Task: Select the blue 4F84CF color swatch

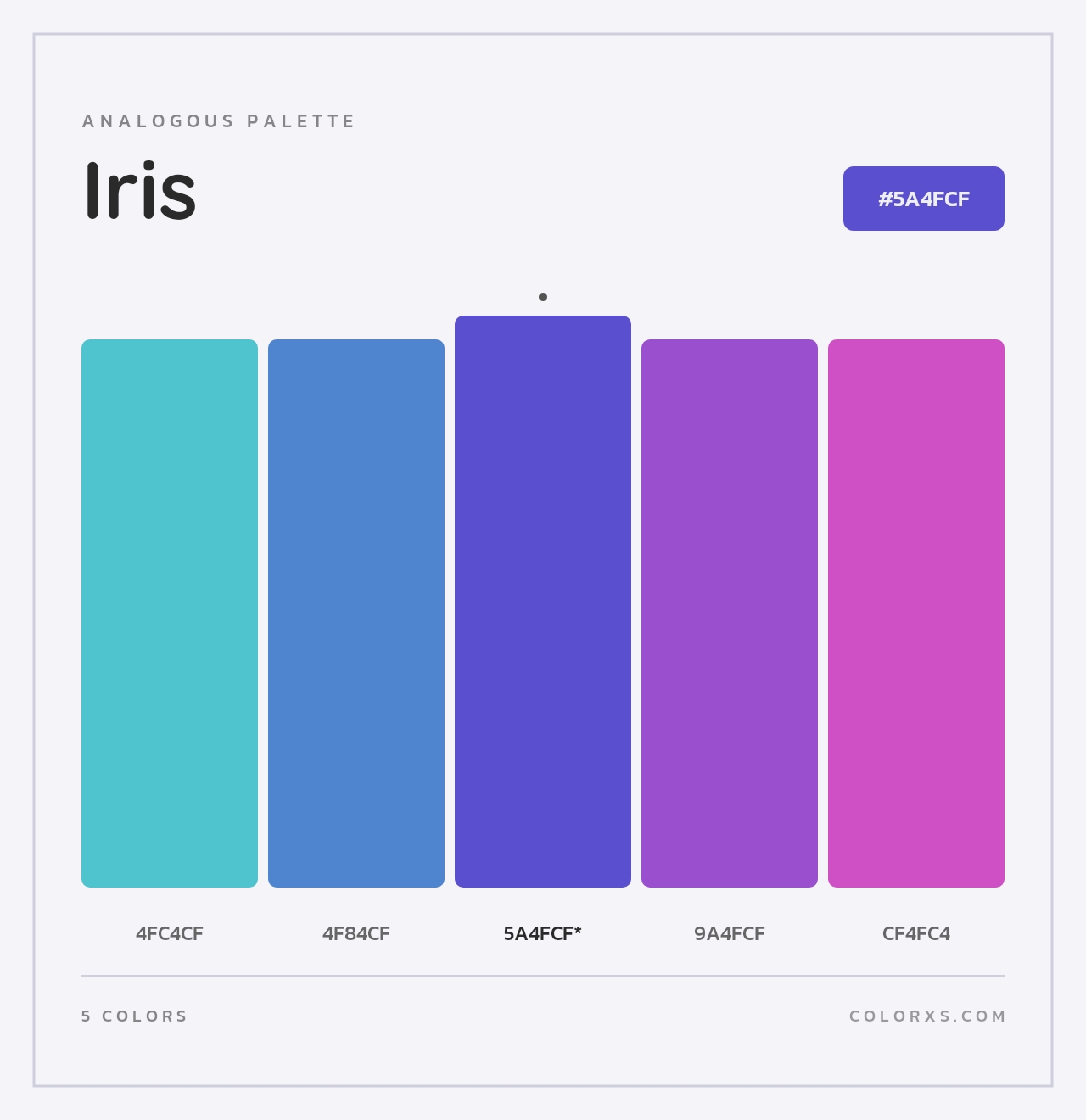Action: (x=356, y=613)
